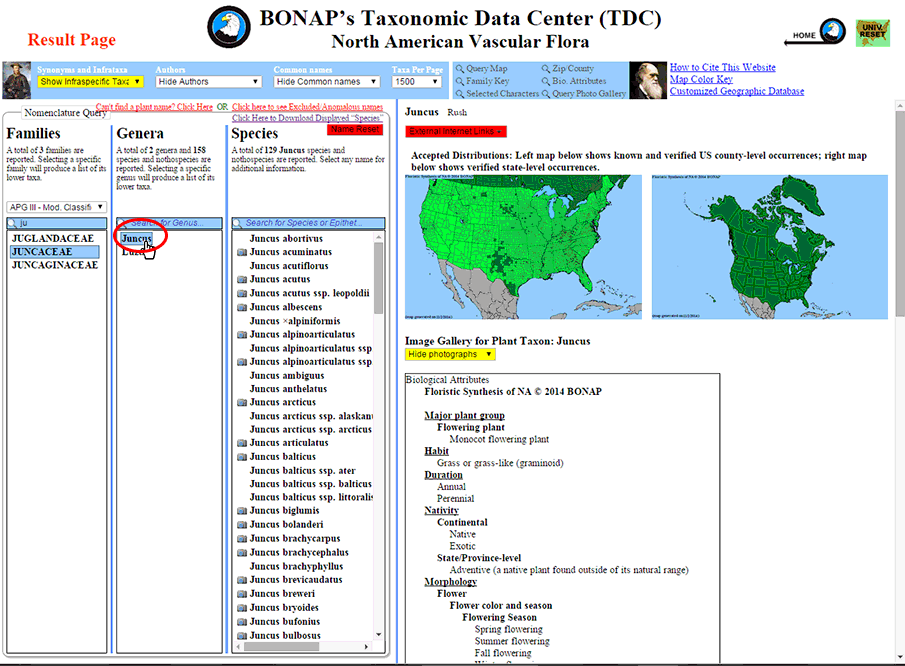Click camera icon beside Juncus brevicaudatus
This screenshot has height=666, width=905.
[242, 580]
